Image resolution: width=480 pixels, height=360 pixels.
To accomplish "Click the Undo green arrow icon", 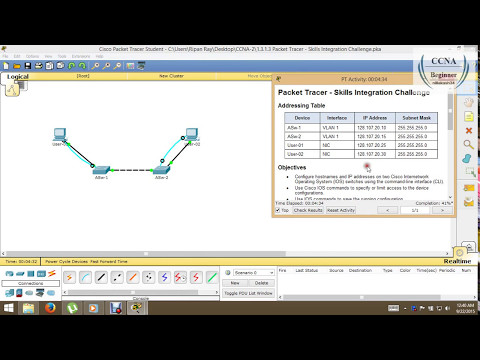I will [x=71, y=66].
